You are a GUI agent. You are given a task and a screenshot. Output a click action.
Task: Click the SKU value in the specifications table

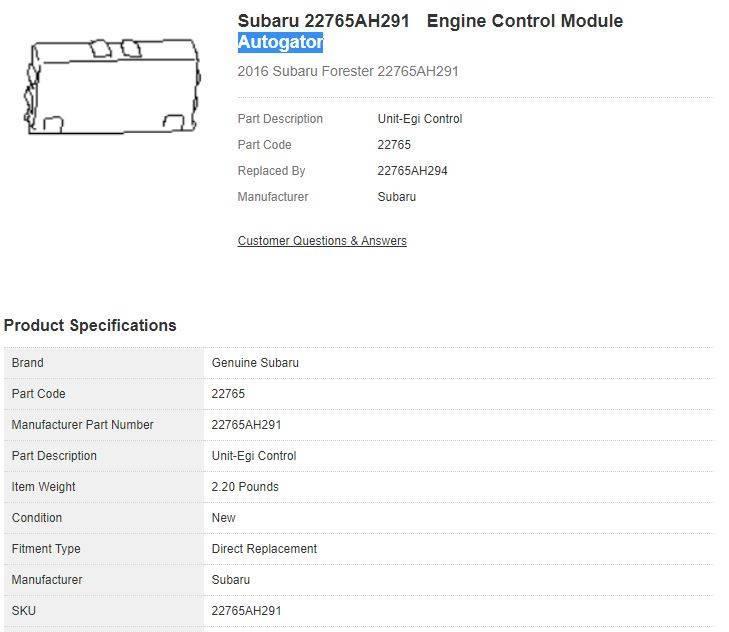pos(246,611)
